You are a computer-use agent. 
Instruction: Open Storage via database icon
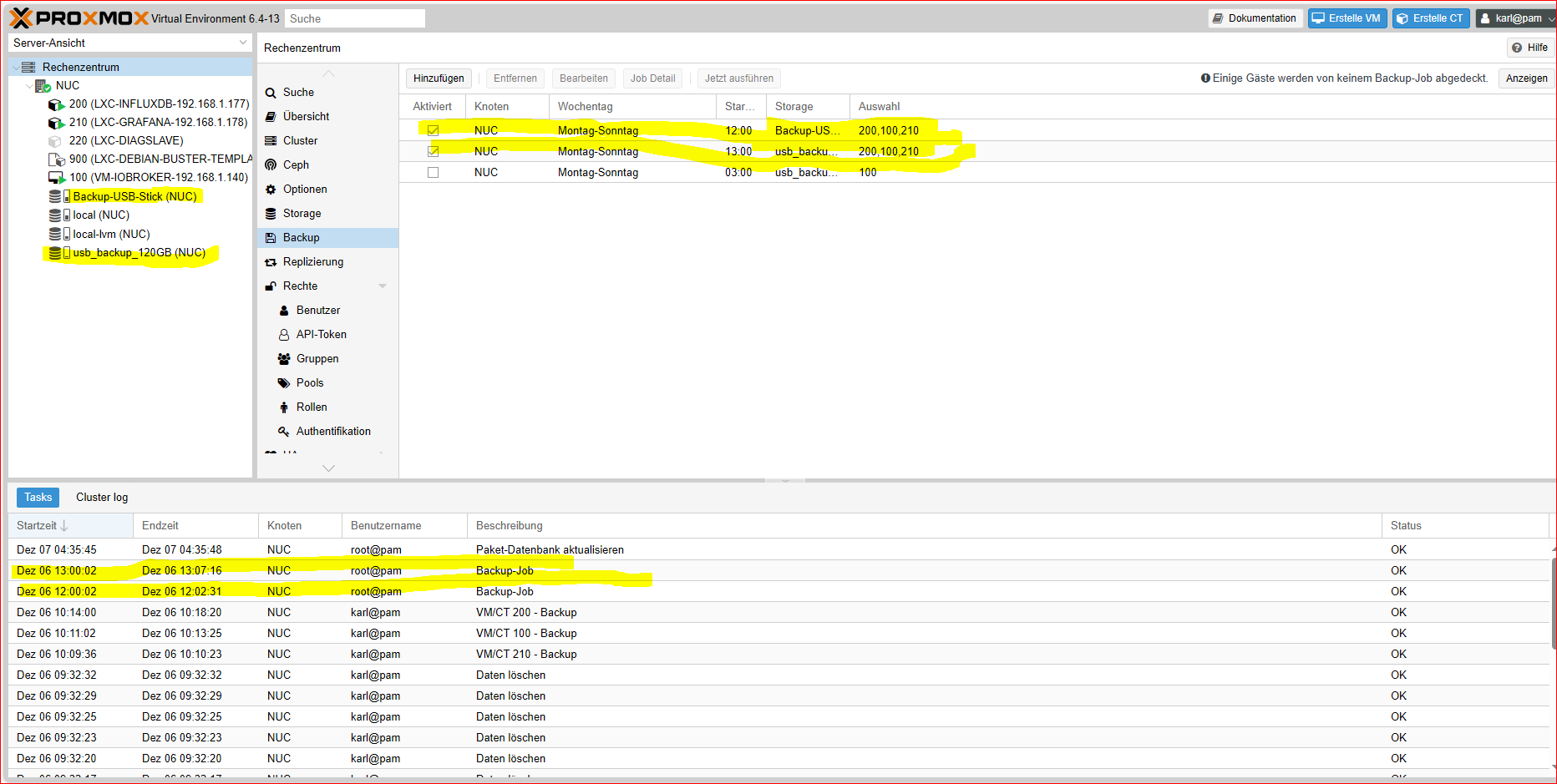pyautogui.click(x=271, y=214)
